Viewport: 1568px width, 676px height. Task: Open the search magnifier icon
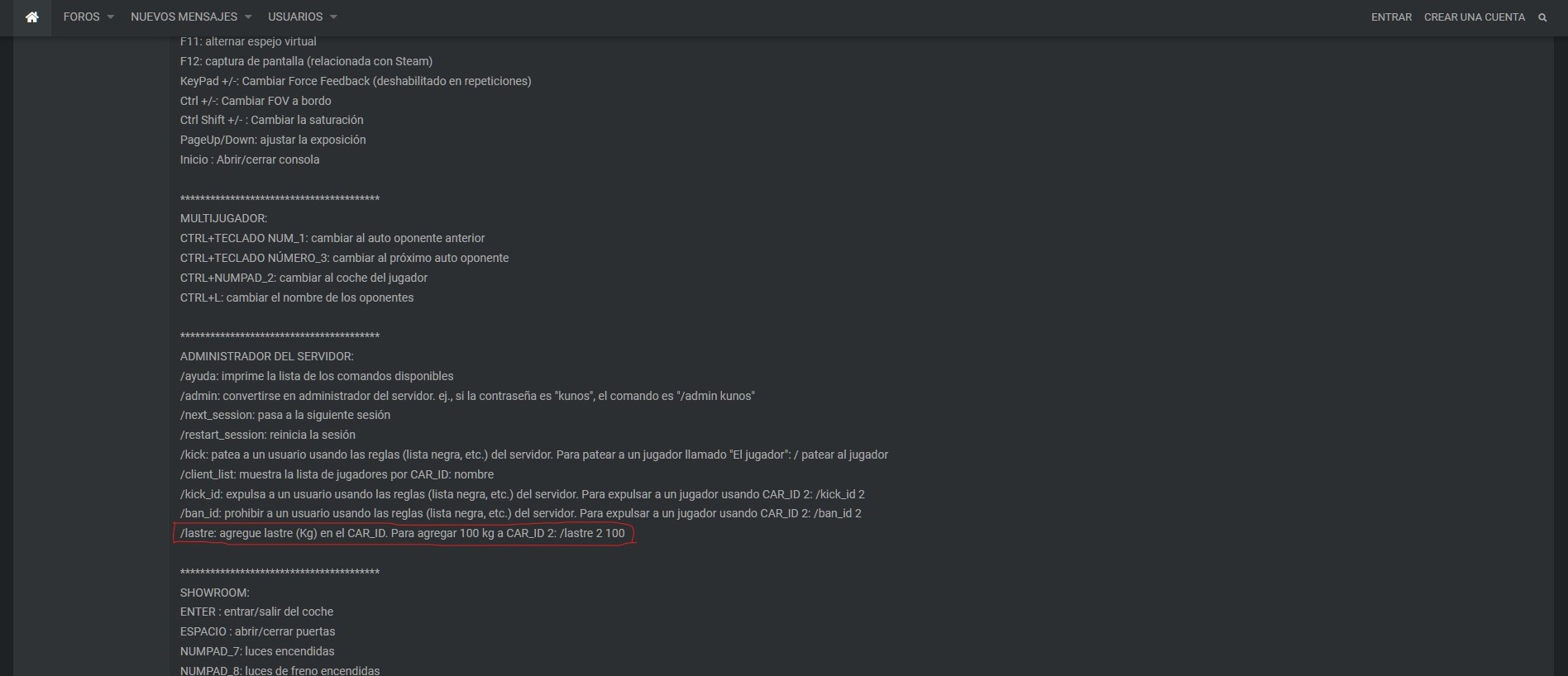(x=1542, y=17)
